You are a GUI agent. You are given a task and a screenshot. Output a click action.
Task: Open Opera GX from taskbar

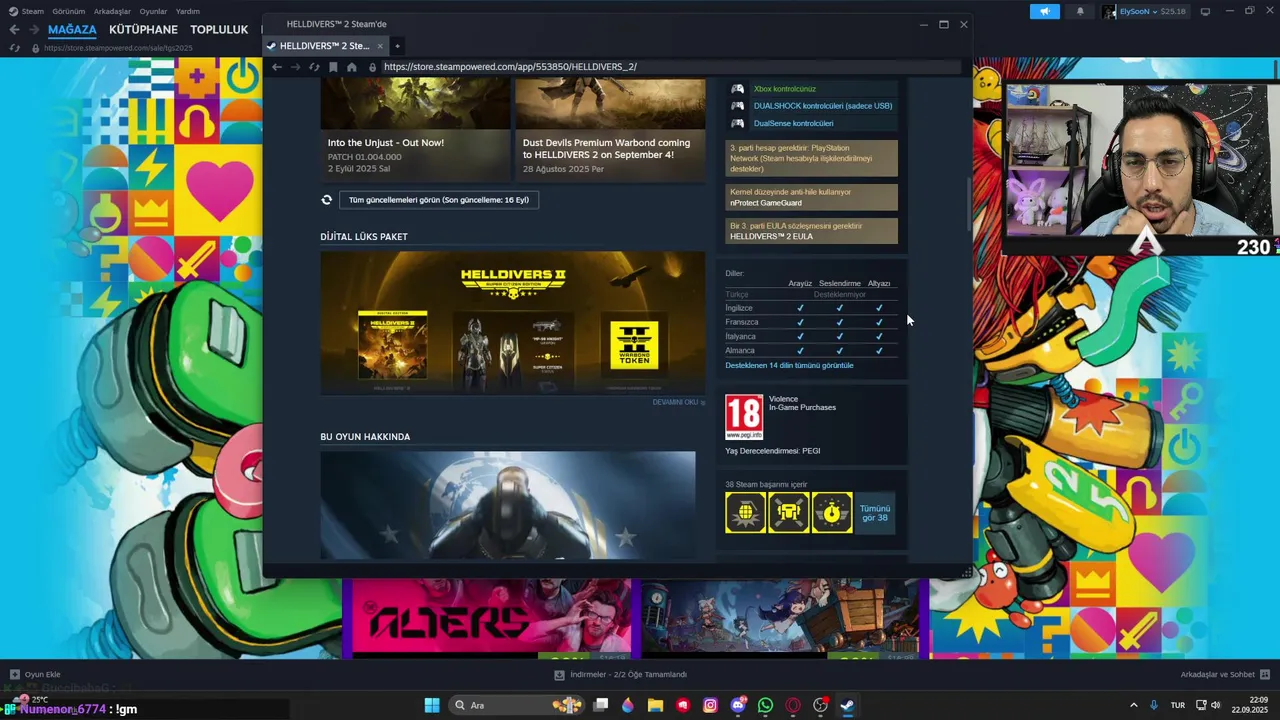point(793,705)
